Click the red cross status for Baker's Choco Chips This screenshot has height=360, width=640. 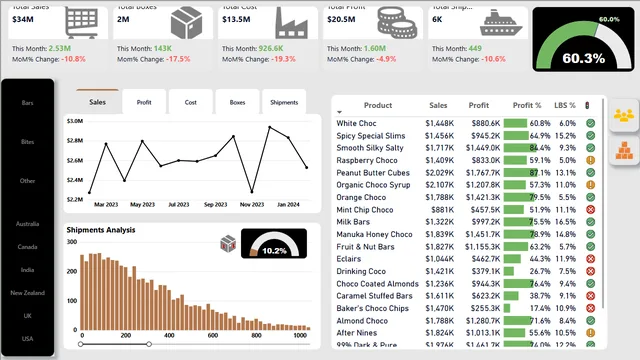pyautogui.click(x=590, y=308)
